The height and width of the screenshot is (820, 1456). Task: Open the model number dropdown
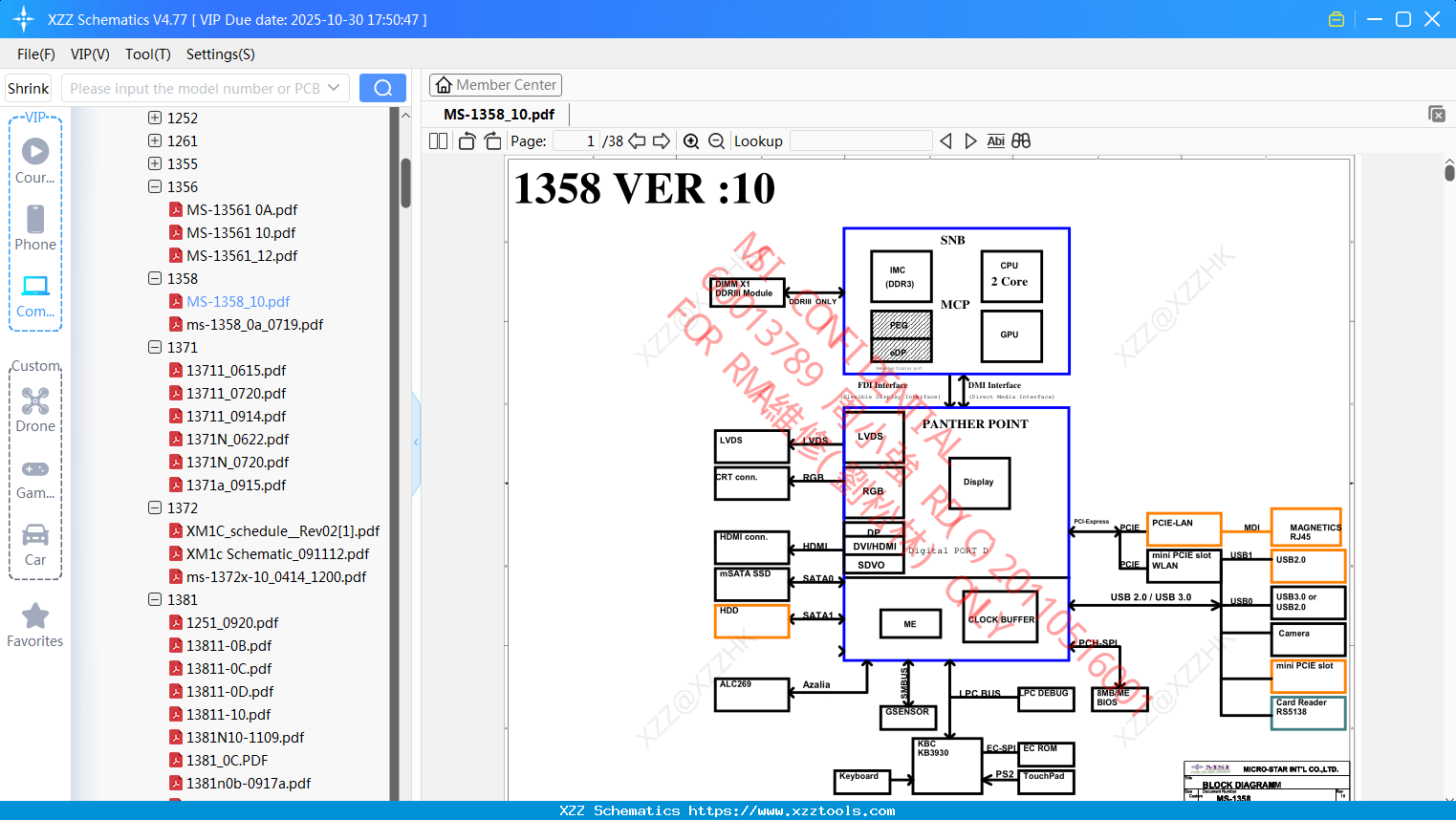coord(336,87)
